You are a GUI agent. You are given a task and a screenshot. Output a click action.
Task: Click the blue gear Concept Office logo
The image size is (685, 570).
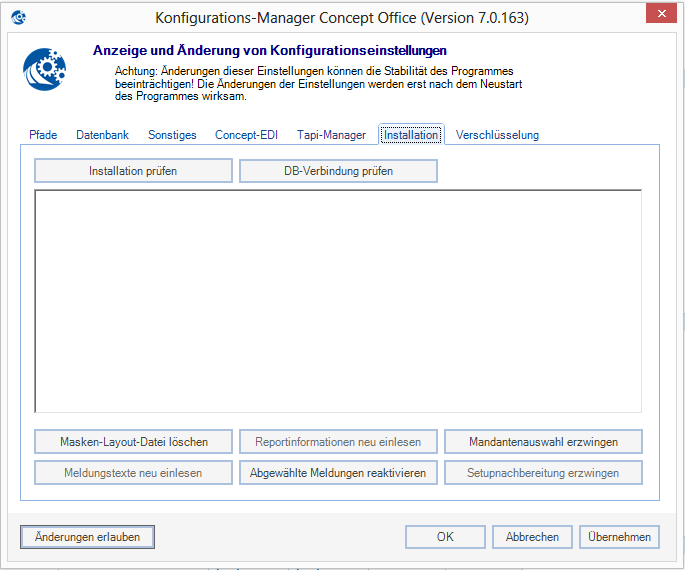pyautogui.click(x=44, y=70)
